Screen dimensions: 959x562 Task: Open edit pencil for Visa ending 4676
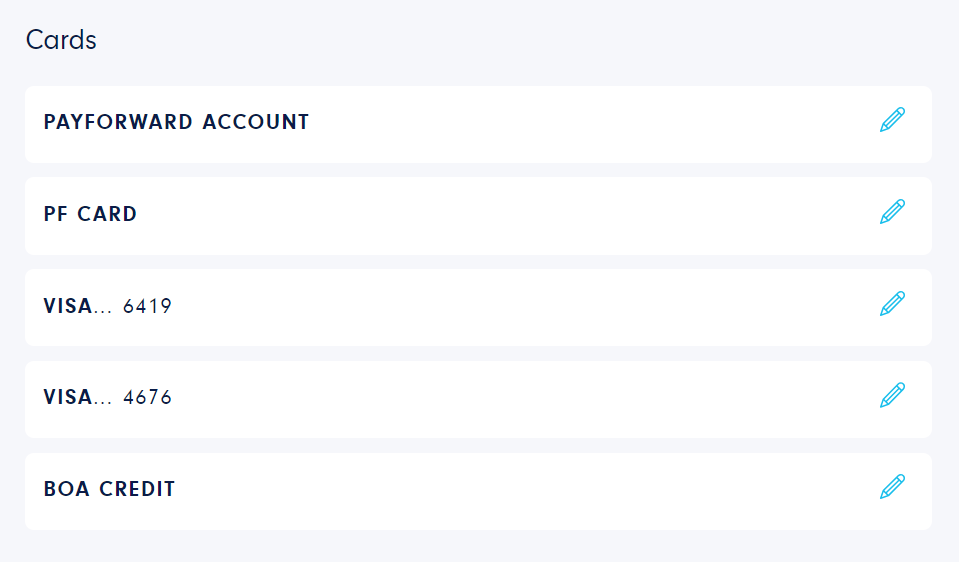click(892, 395)
